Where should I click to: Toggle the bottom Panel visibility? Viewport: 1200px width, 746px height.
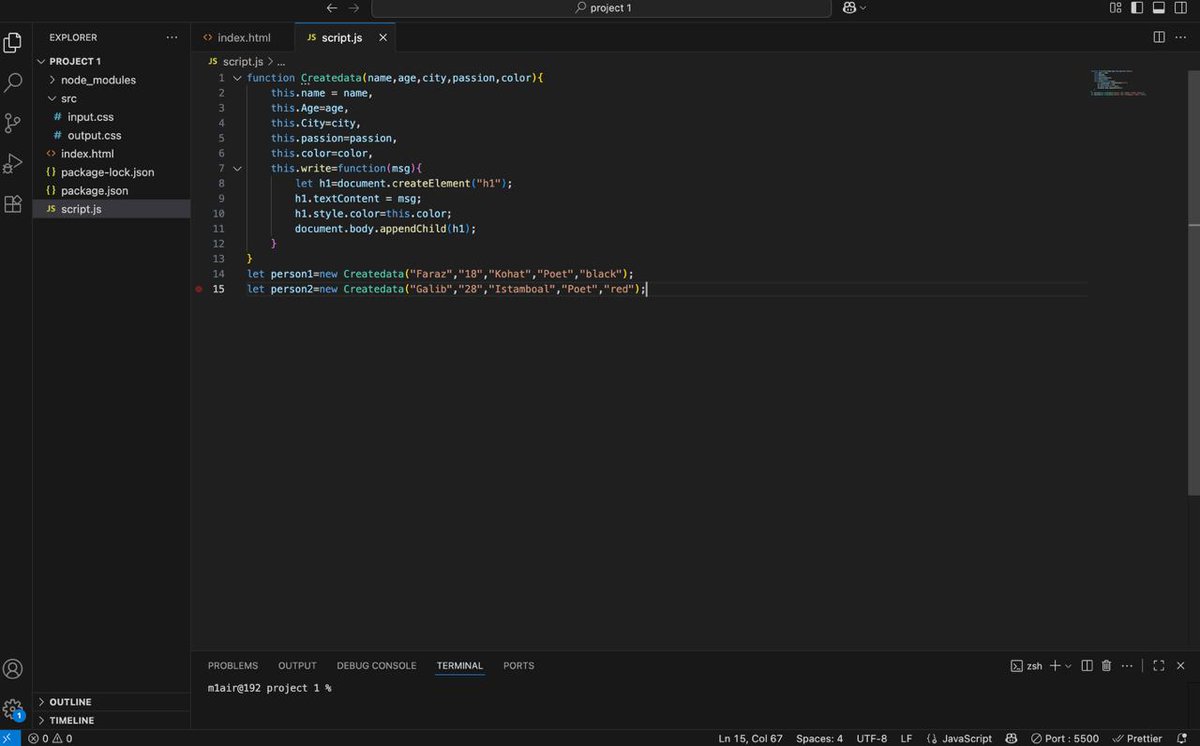point(1159,8)
